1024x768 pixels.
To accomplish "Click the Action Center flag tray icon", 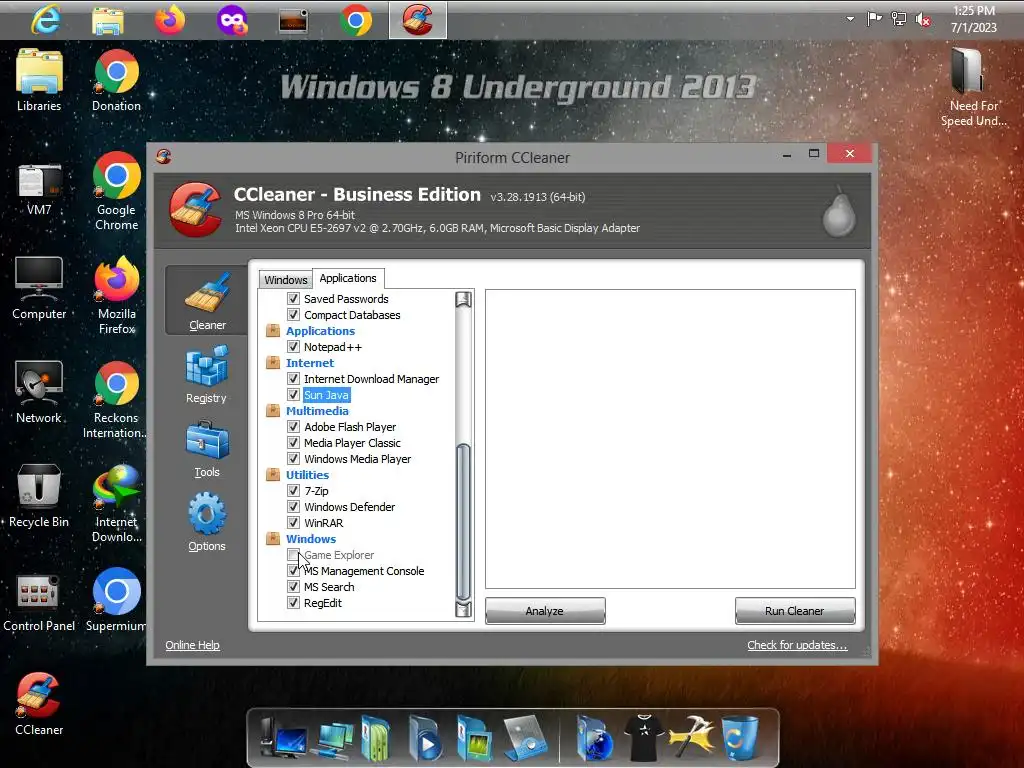I will click(874, 19).
